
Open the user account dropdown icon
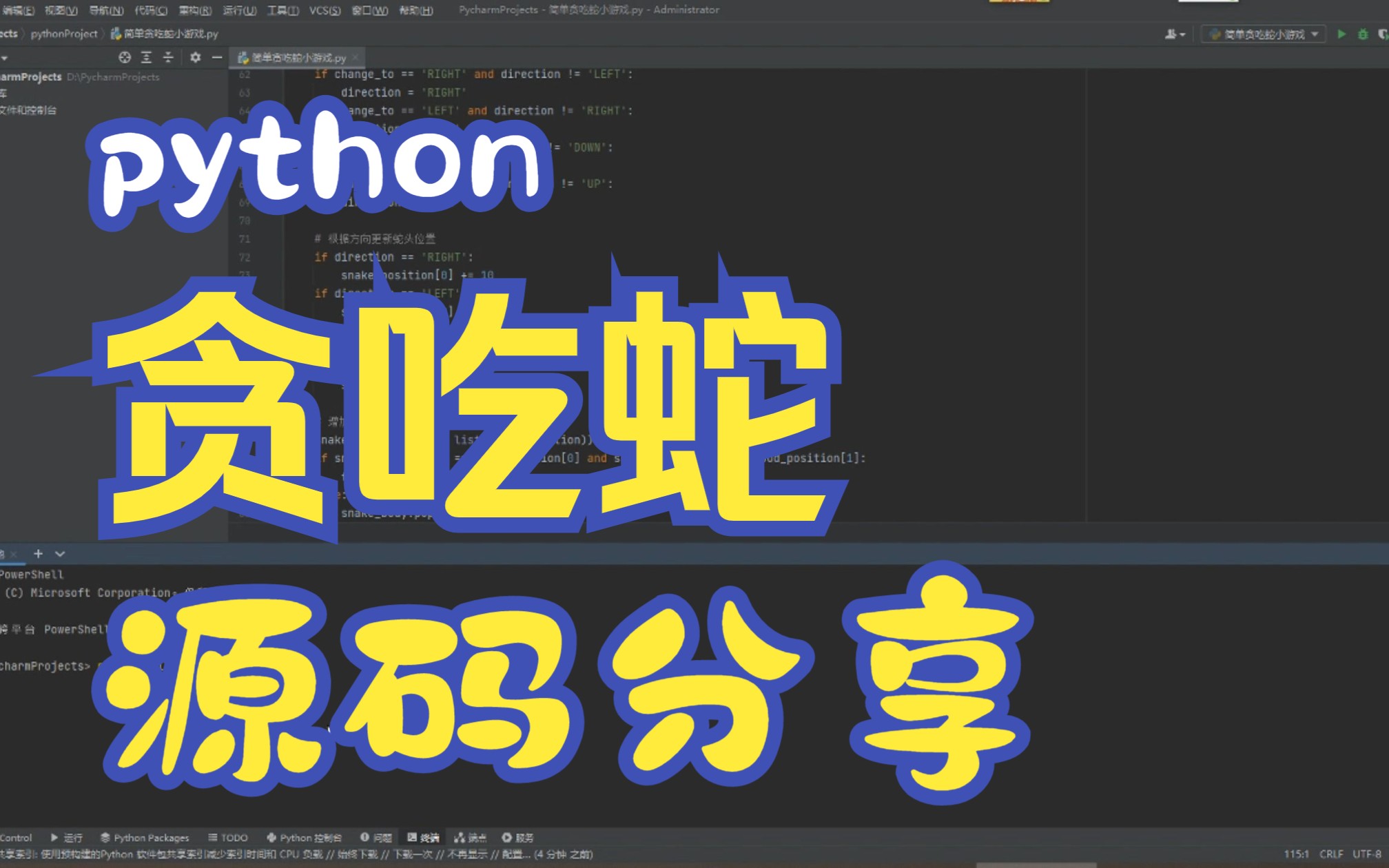pos(1175,34)
